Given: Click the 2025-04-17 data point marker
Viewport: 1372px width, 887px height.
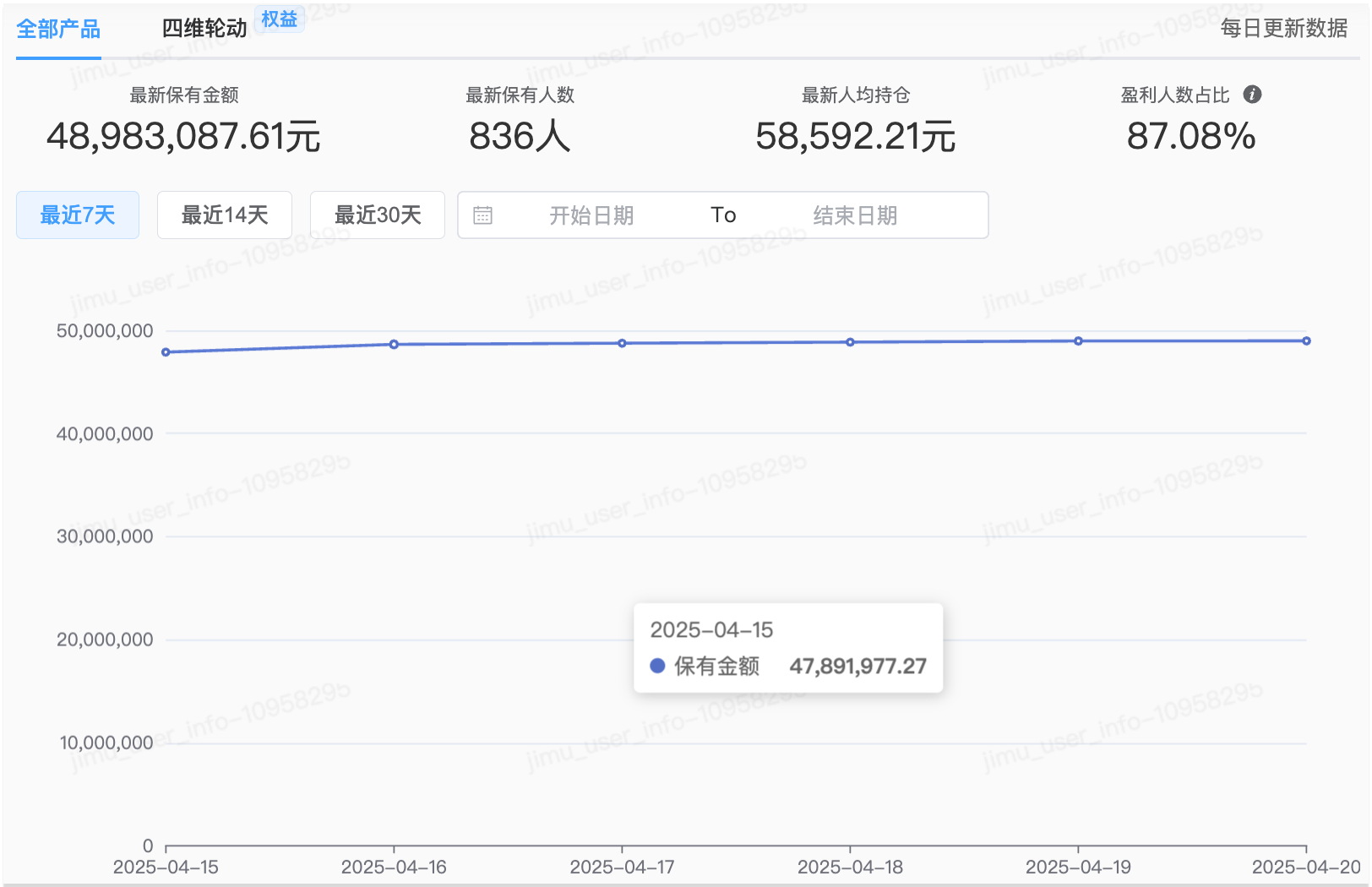Looking at the screenshot, I should point(622,343).
